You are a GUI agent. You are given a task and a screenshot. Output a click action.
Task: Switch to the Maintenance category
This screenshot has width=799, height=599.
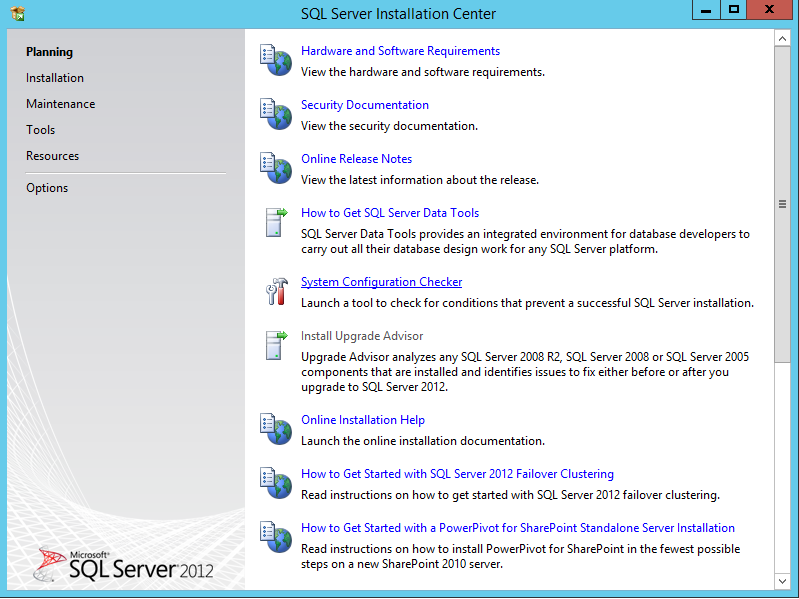coord(60,104)
